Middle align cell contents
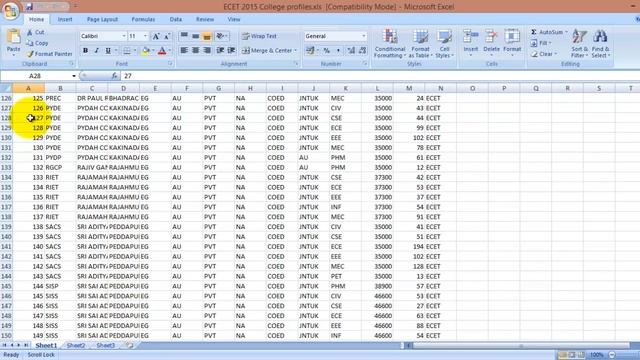Image resolution: width=640 pixels, height=360 pixels. point(196,36)
